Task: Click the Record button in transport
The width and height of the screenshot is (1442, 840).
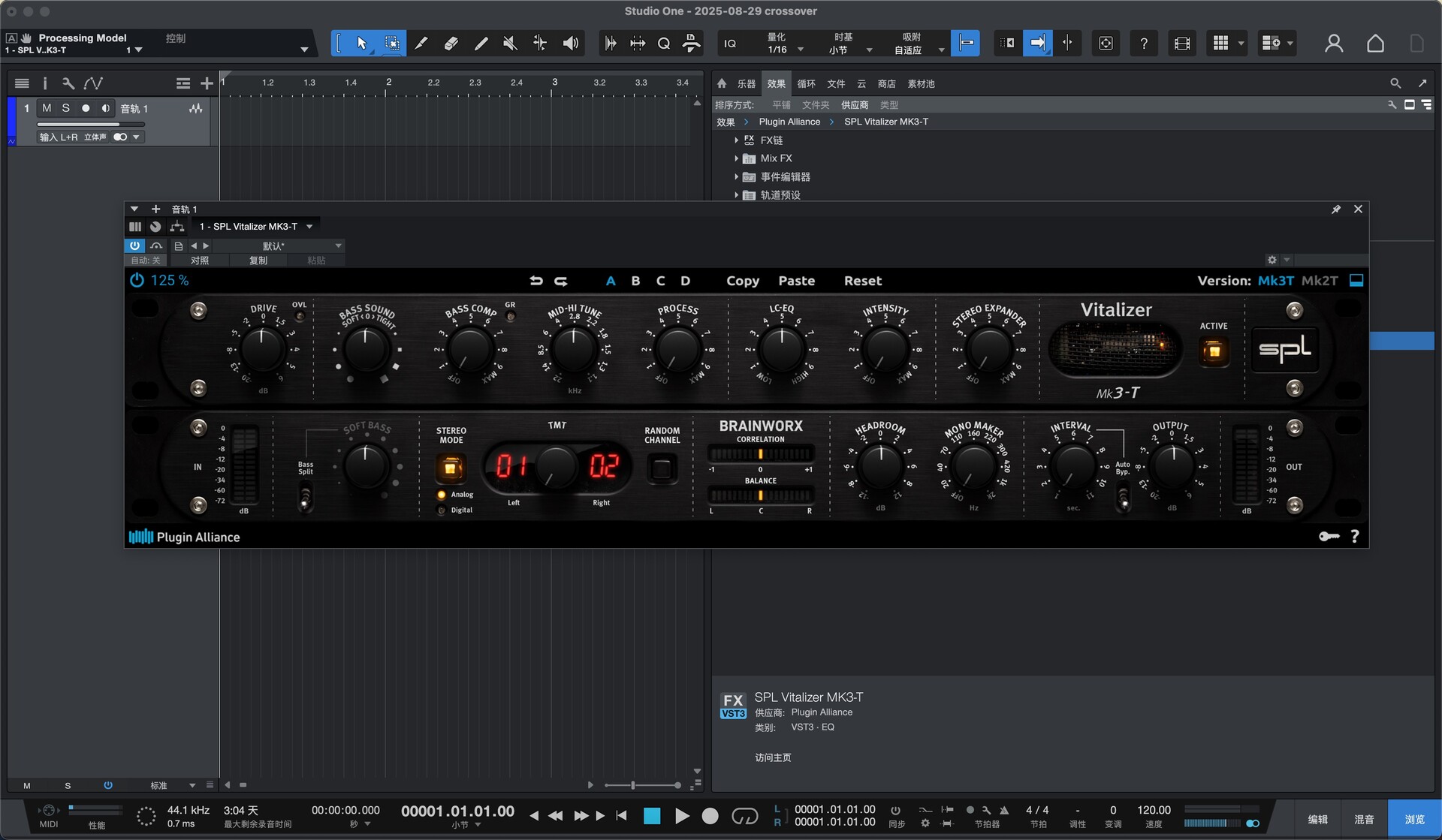Action: [710, 816]
